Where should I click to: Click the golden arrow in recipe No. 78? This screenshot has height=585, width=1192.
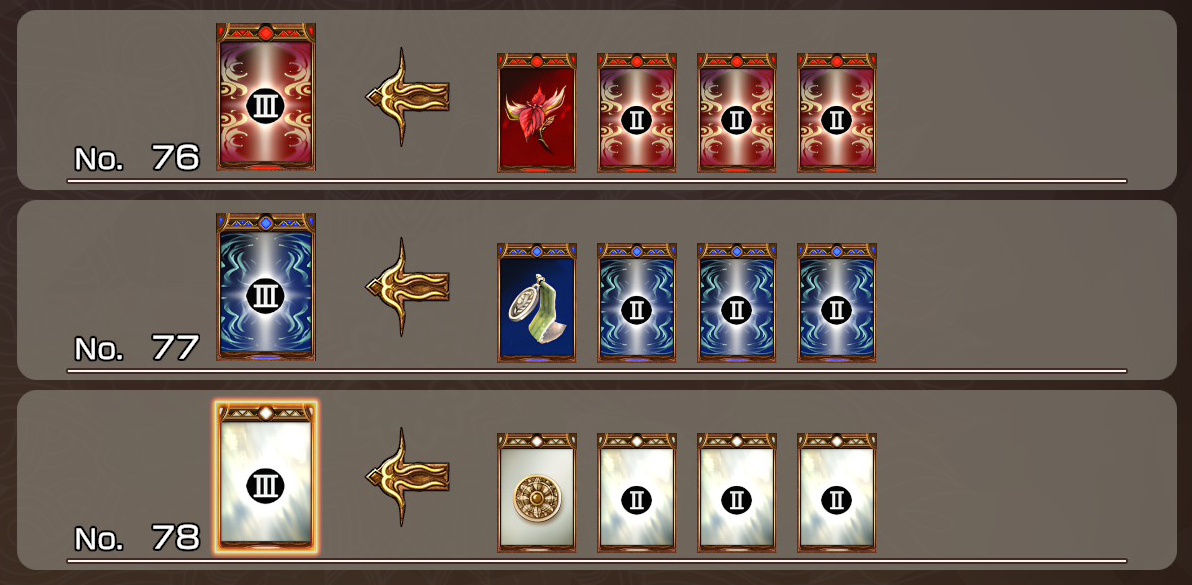(407, 476)
